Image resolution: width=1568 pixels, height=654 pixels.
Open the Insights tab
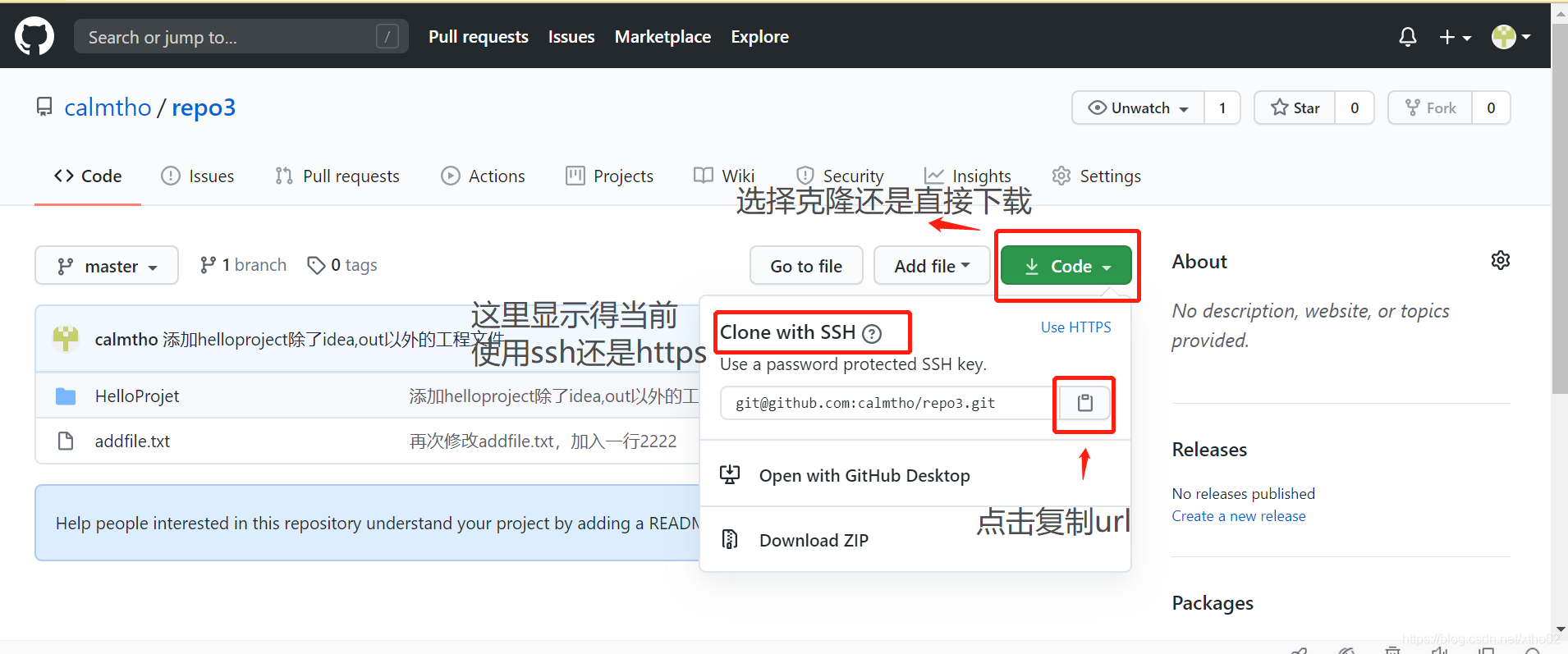[x=968, y=176]
